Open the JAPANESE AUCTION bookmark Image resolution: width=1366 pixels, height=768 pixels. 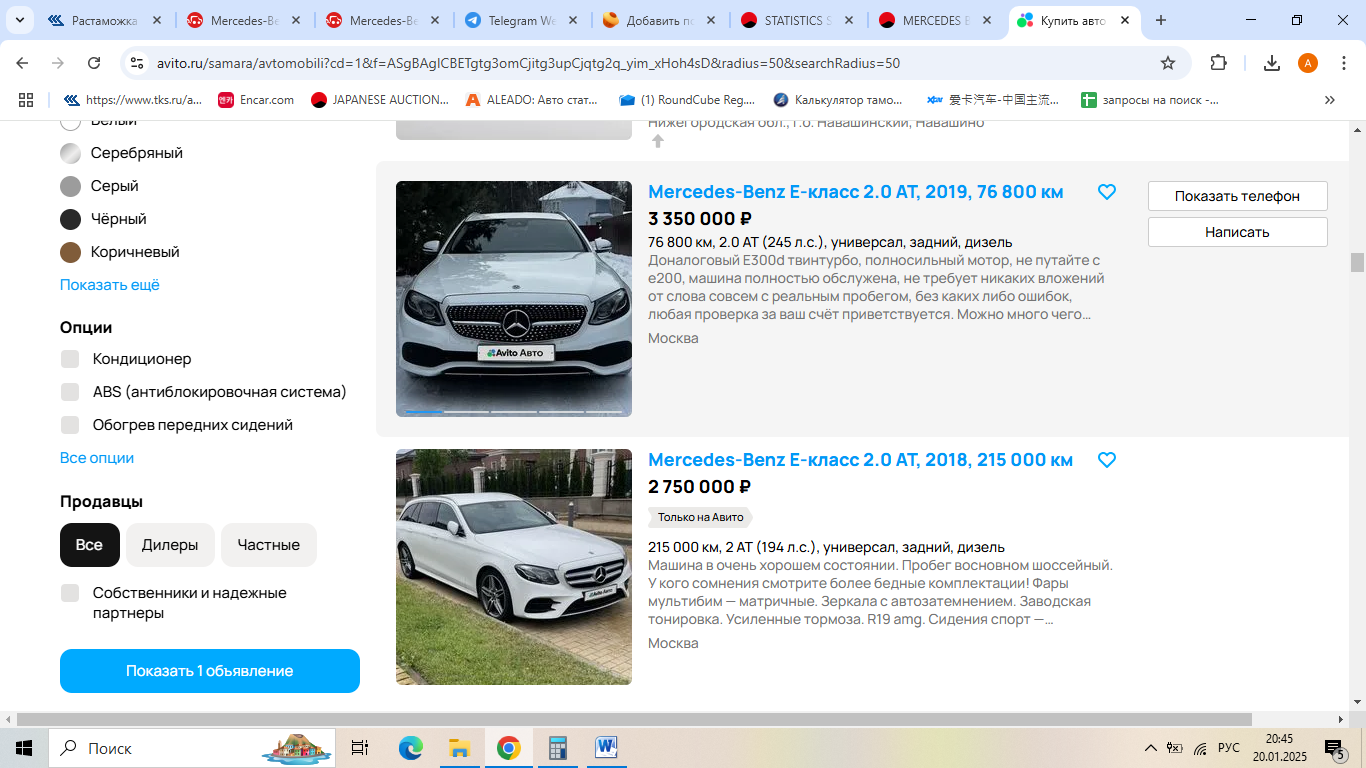(380, 100)
